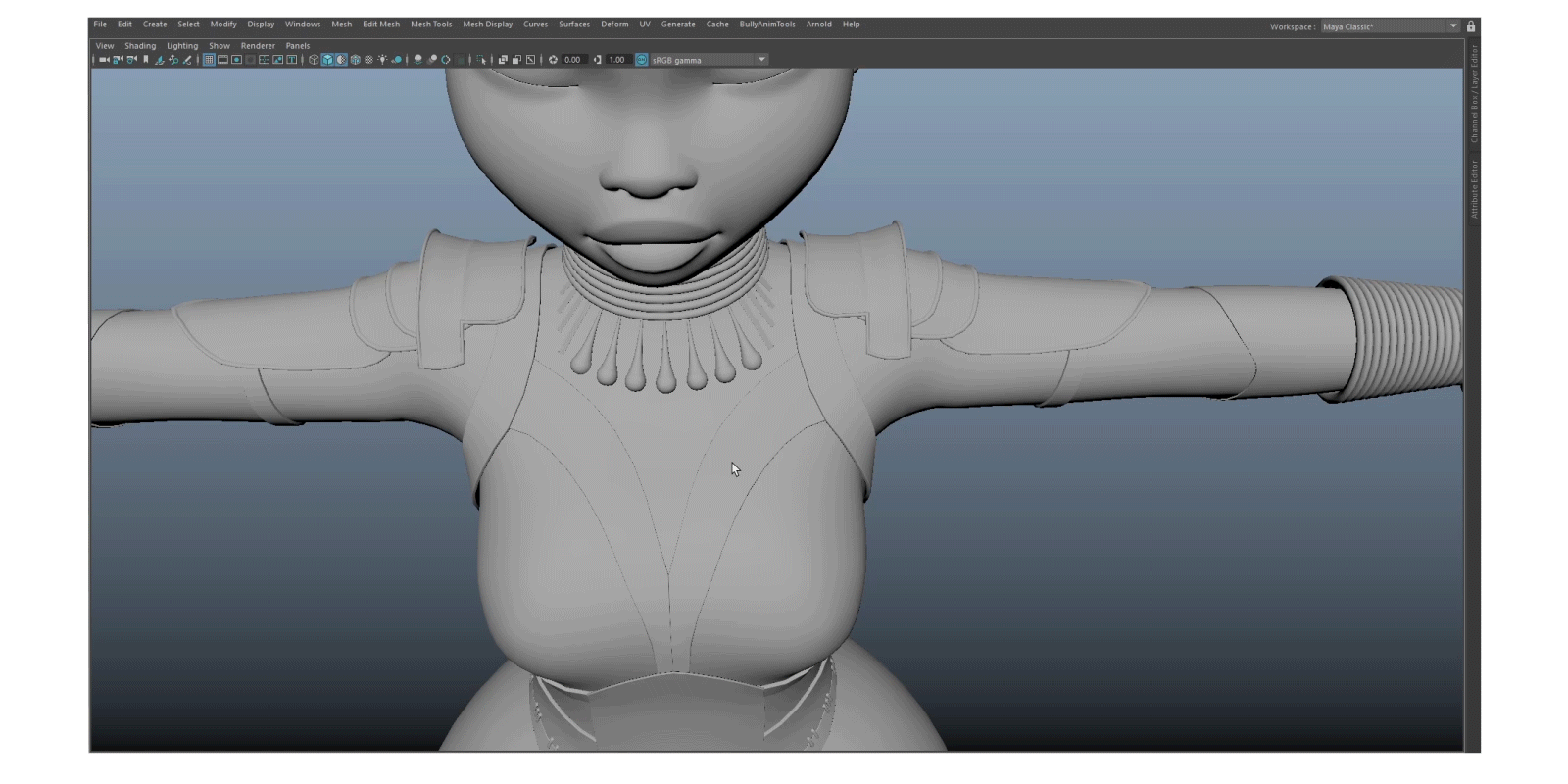This screenshot has width=1568, height=784.
Task: Open the Surfaces menu
Action: tap(574, 24)
